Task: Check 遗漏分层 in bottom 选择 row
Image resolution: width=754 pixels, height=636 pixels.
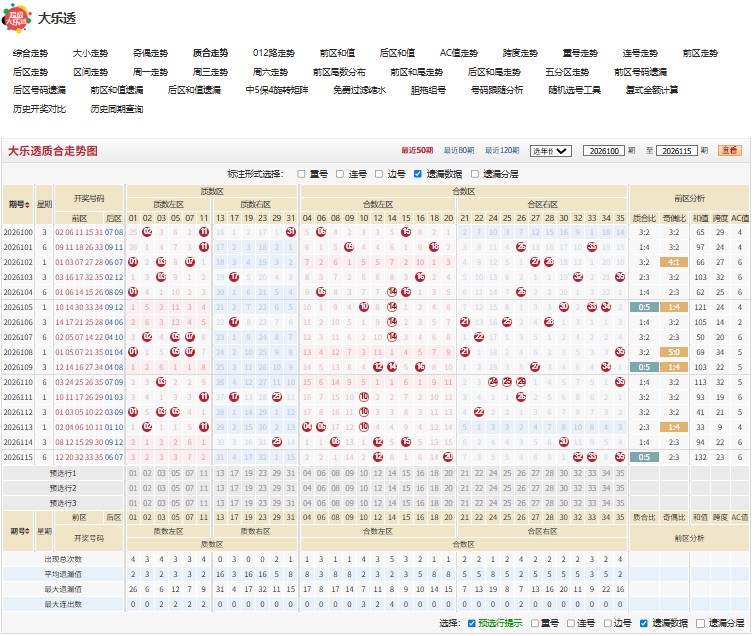Action: [701, 624]
